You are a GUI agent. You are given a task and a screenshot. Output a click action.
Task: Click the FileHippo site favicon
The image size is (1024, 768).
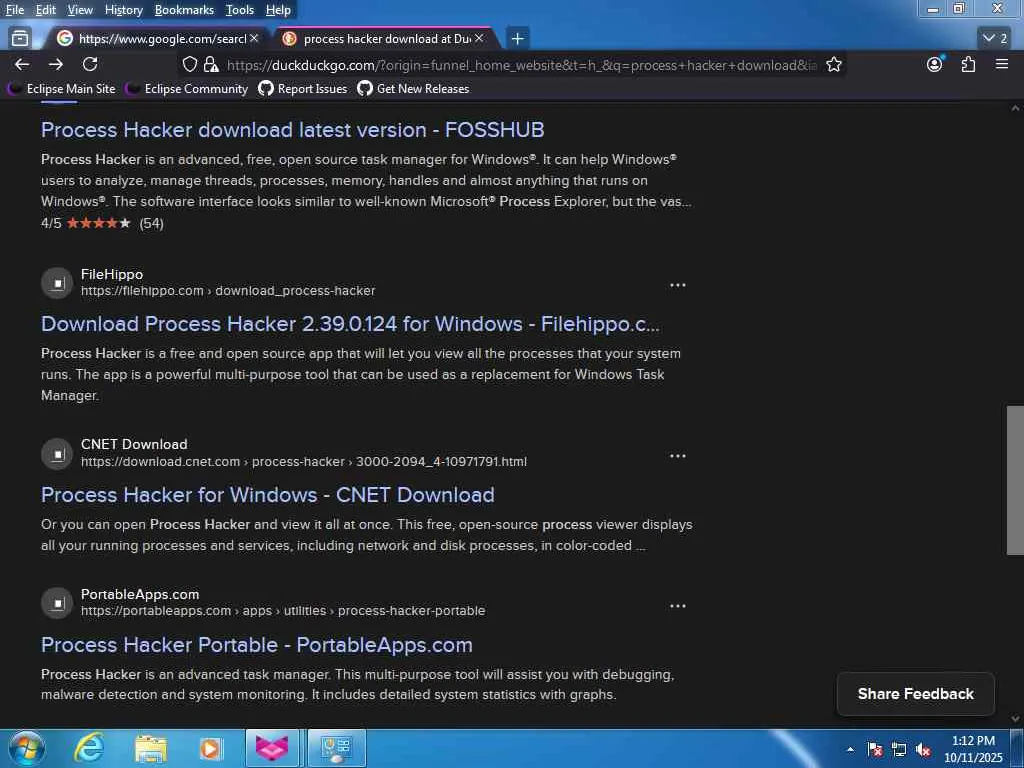57,283
